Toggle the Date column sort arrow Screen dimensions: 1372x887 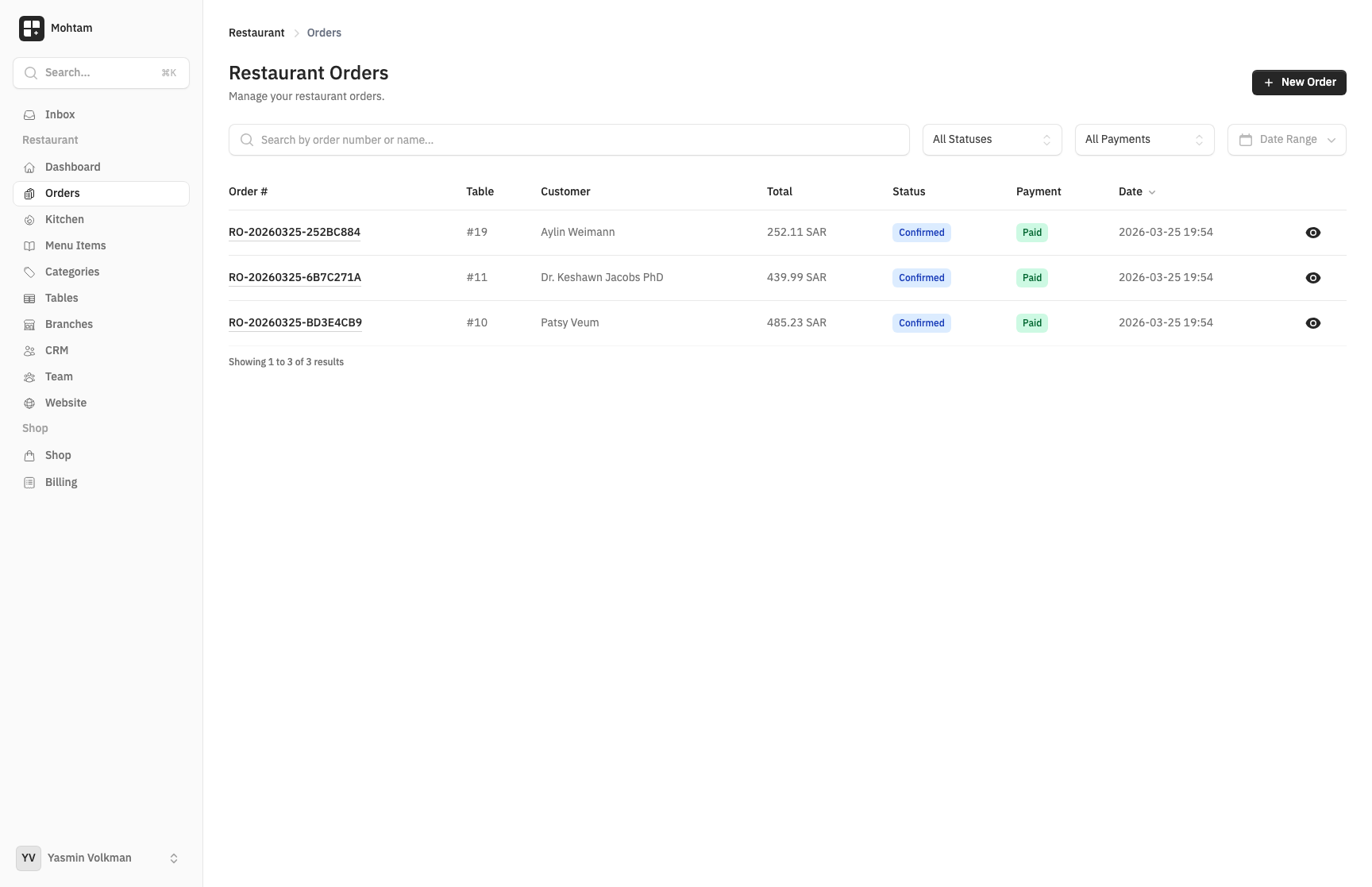(1153, 191)
